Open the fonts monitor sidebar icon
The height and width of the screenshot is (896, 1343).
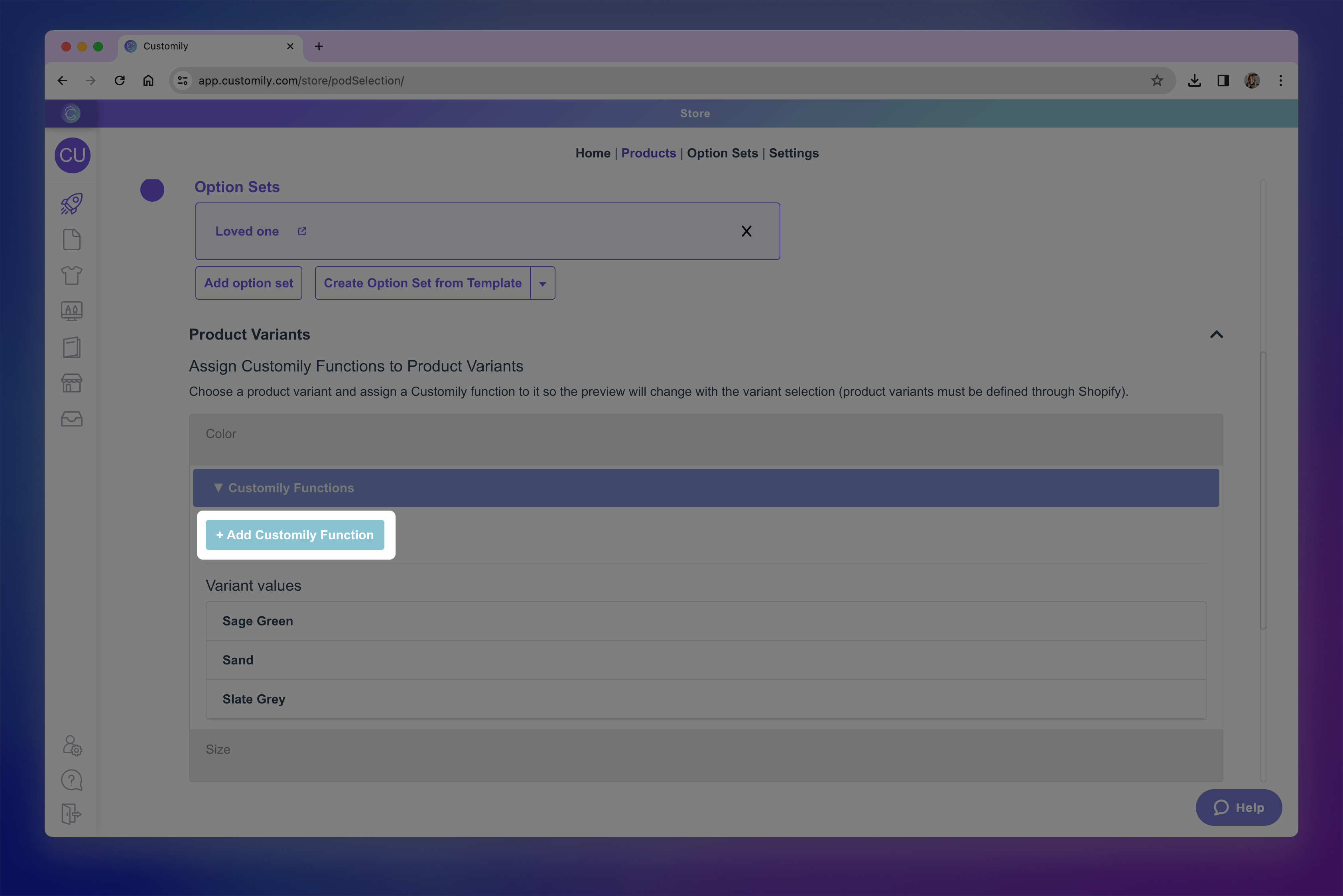click(71, 311)
